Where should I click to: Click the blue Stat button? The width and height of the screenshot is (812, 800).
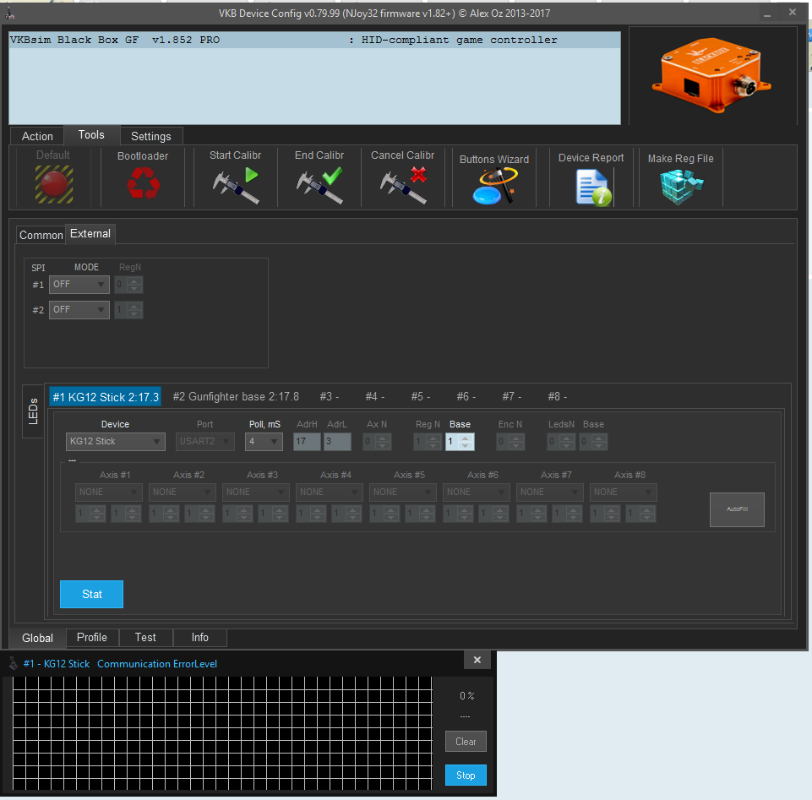(91, 594)
